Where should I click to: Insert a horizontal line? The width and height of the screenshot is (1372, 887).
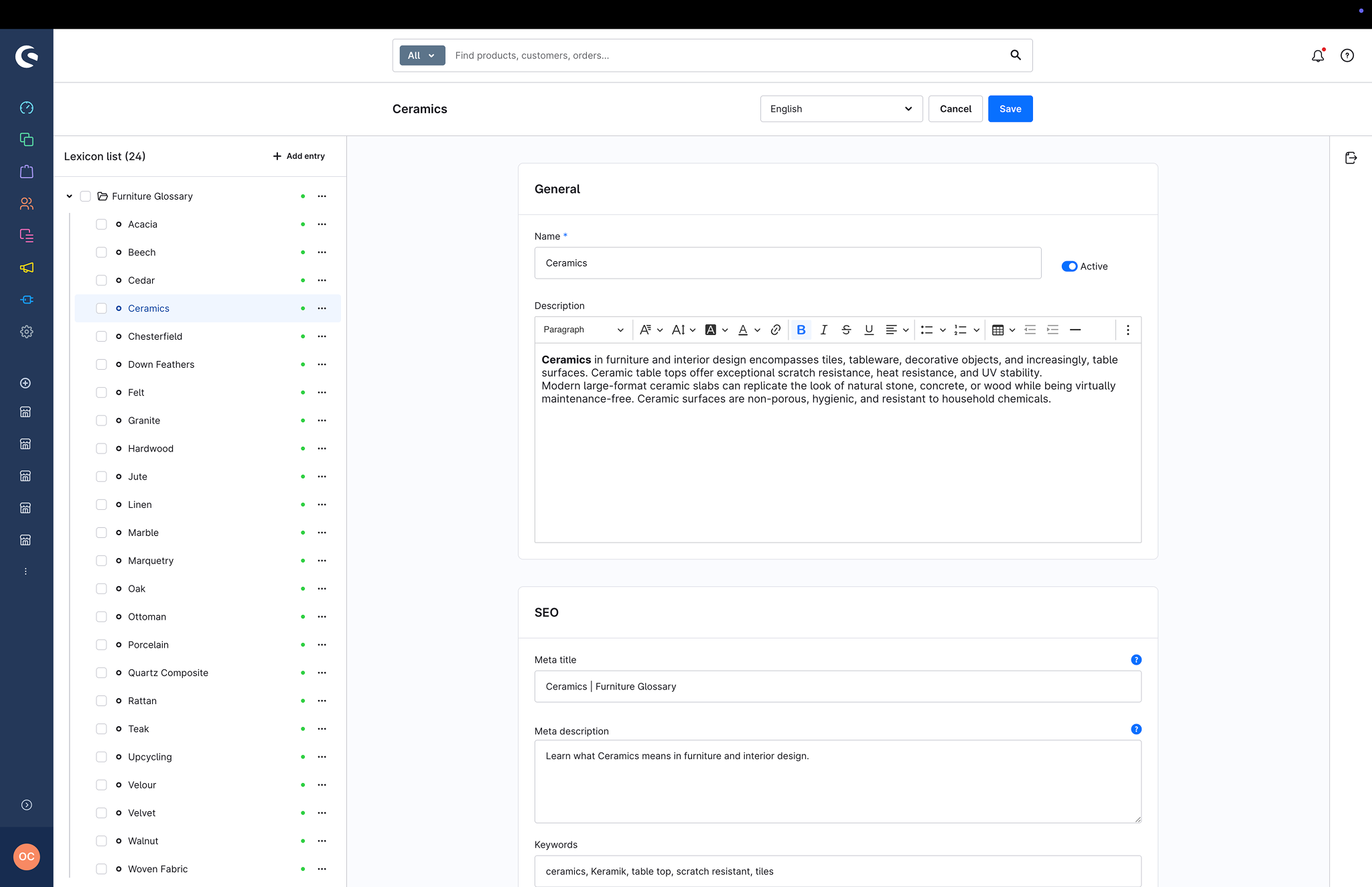pos(1075,330)
